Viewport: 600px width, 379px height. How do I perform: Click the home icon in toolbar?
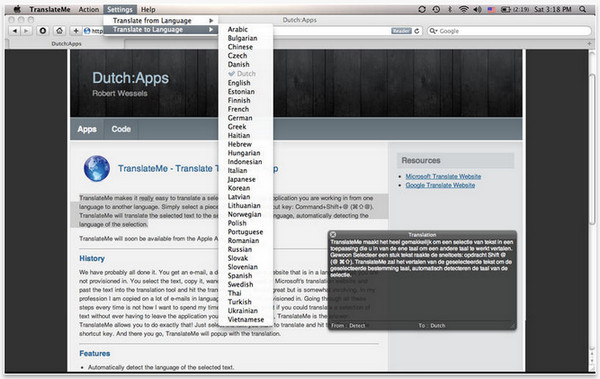pos(59,31)
